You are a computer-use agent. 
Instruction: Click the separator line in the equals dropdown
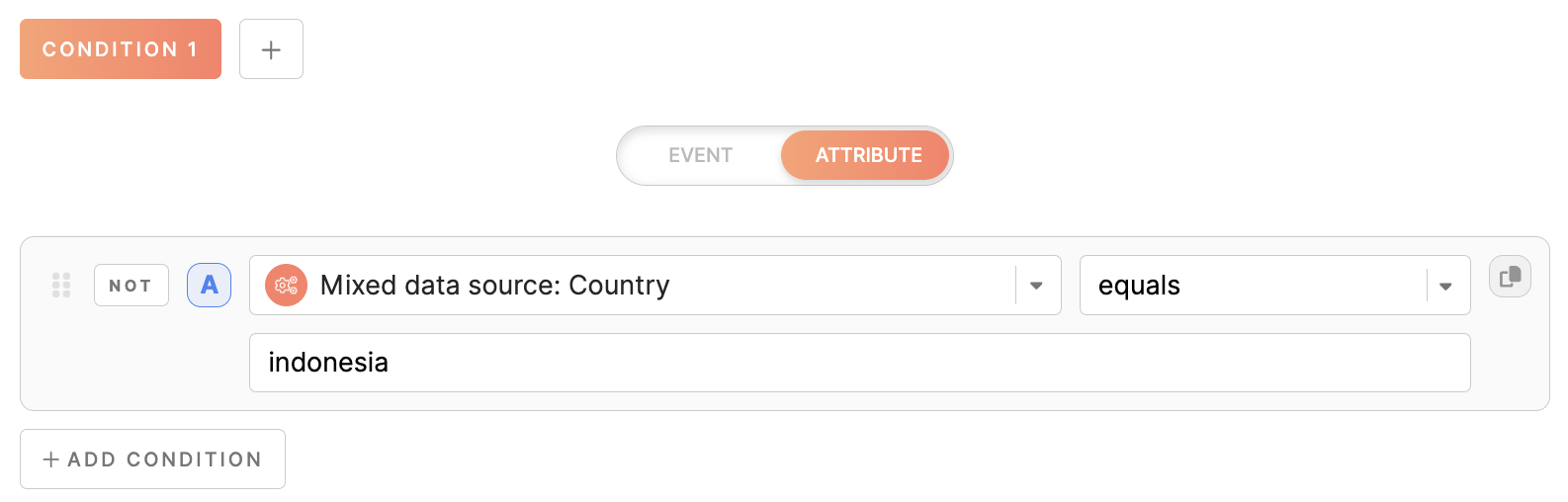tap(1427, 286)
